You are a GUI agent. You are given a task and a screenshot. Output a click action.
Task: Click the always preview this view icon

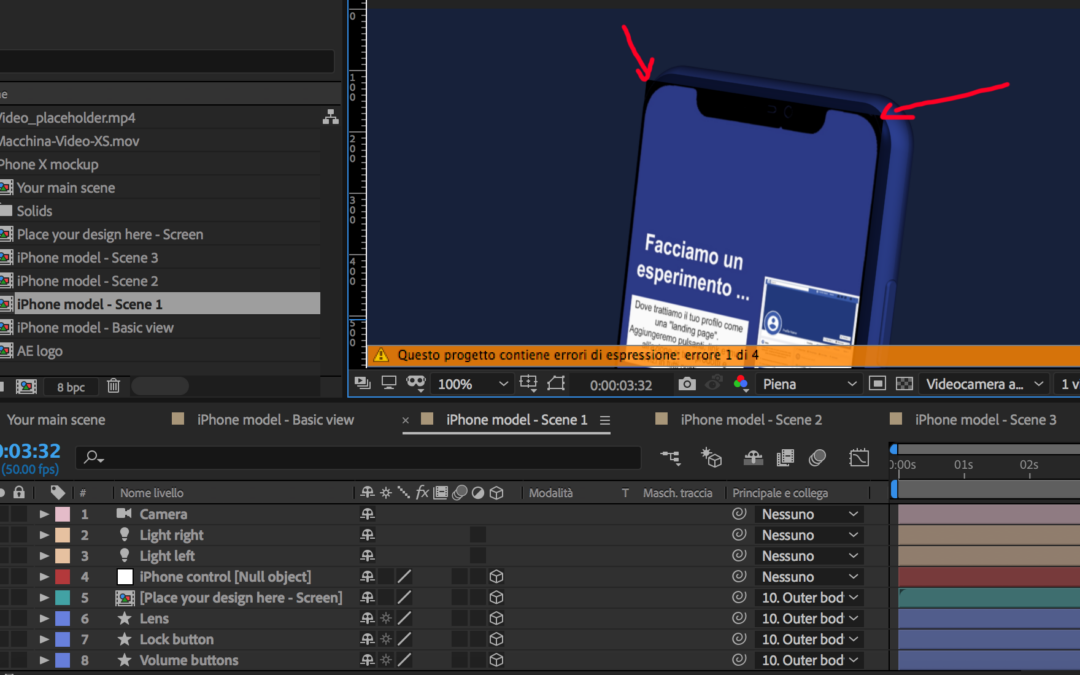click(363, 383)
